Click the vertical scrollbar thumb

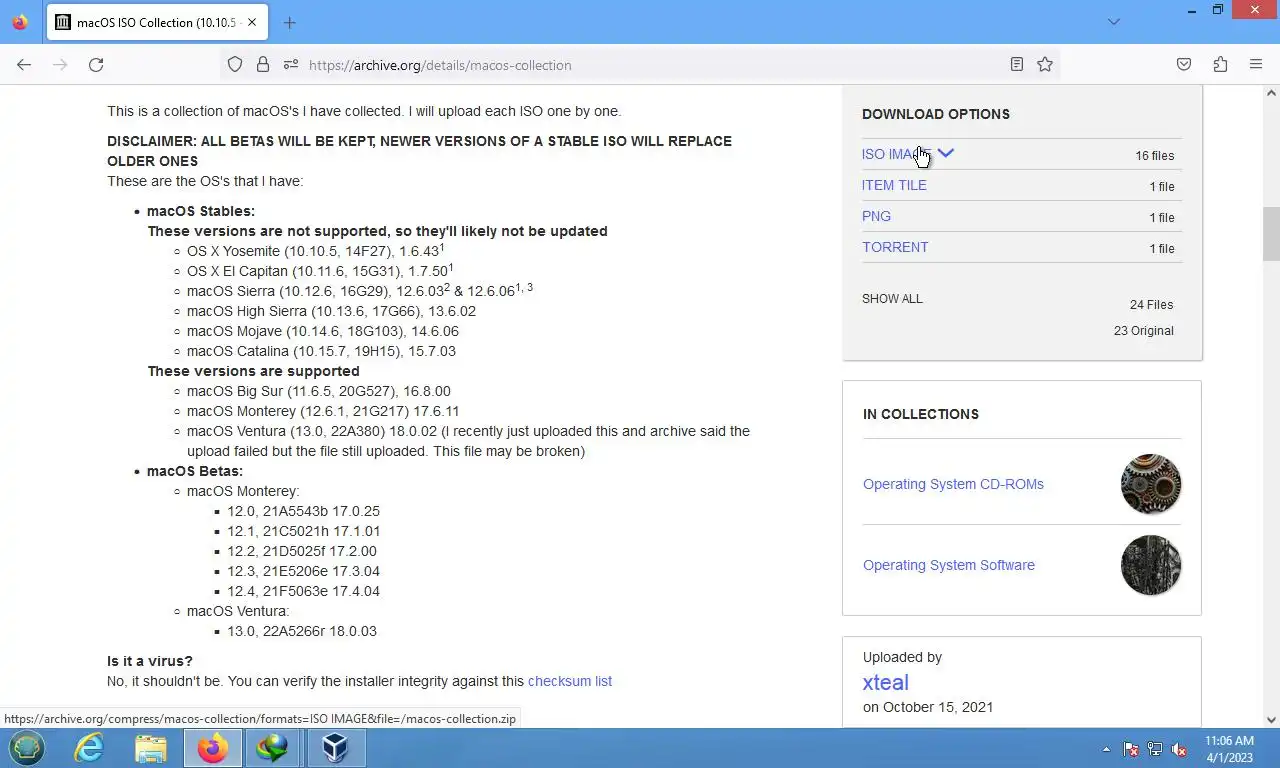tap(1271, 233)
